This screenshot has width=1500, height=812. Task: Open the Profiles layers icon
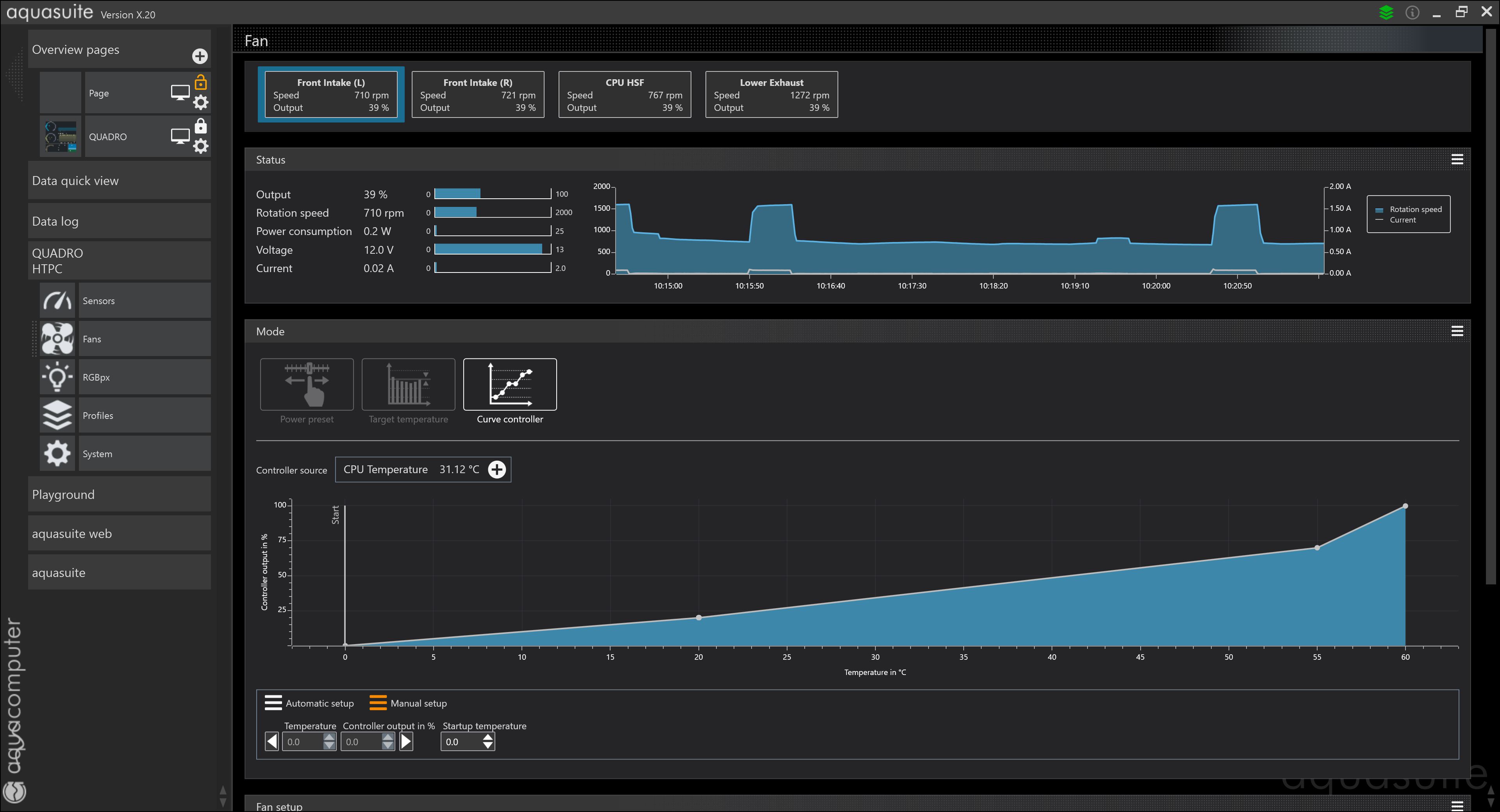point(57,415)
